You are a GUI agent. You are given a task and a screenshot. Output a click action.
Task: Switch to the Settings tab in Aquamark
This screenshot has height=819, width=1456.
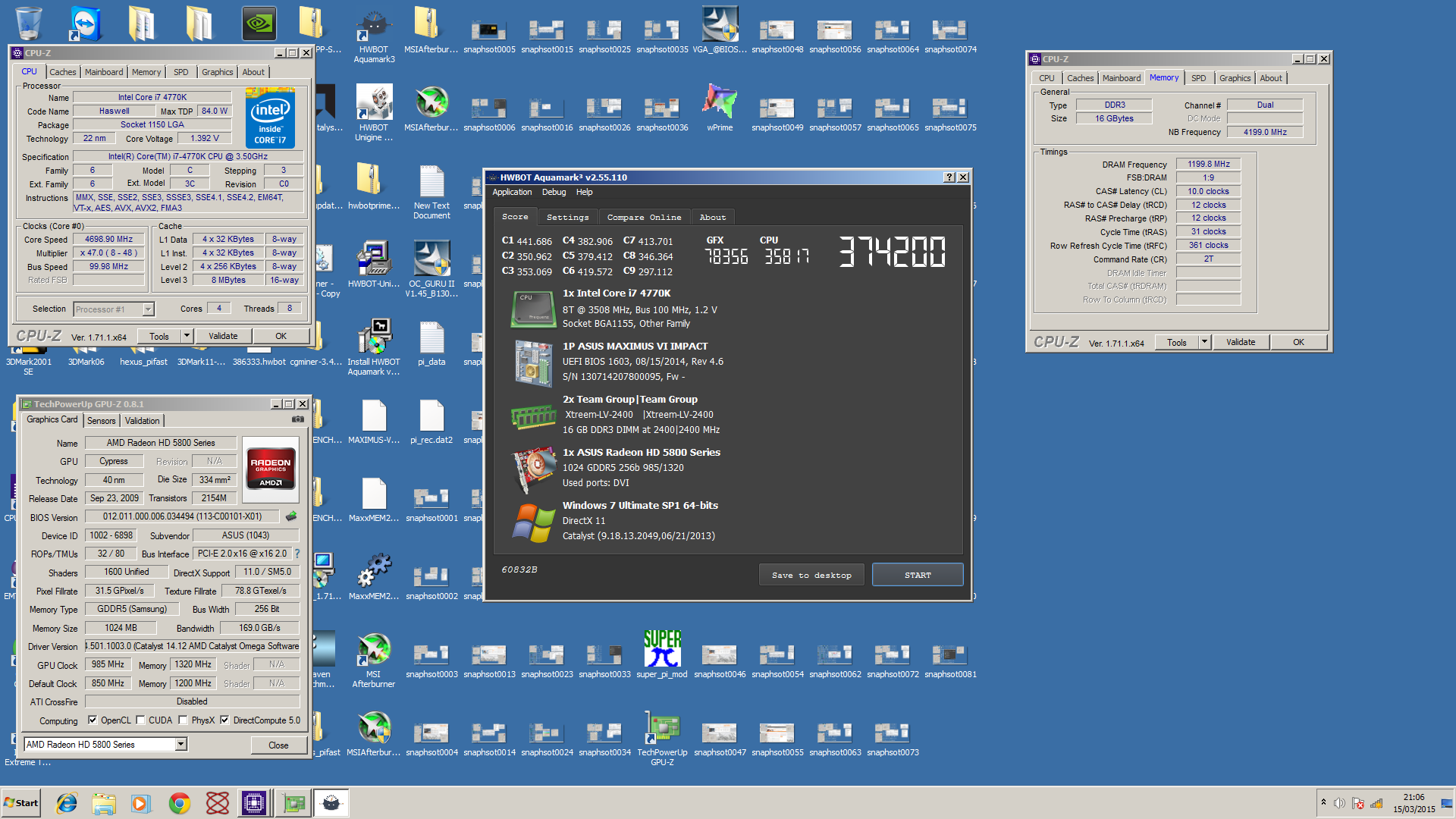click(x=568, y=218)
